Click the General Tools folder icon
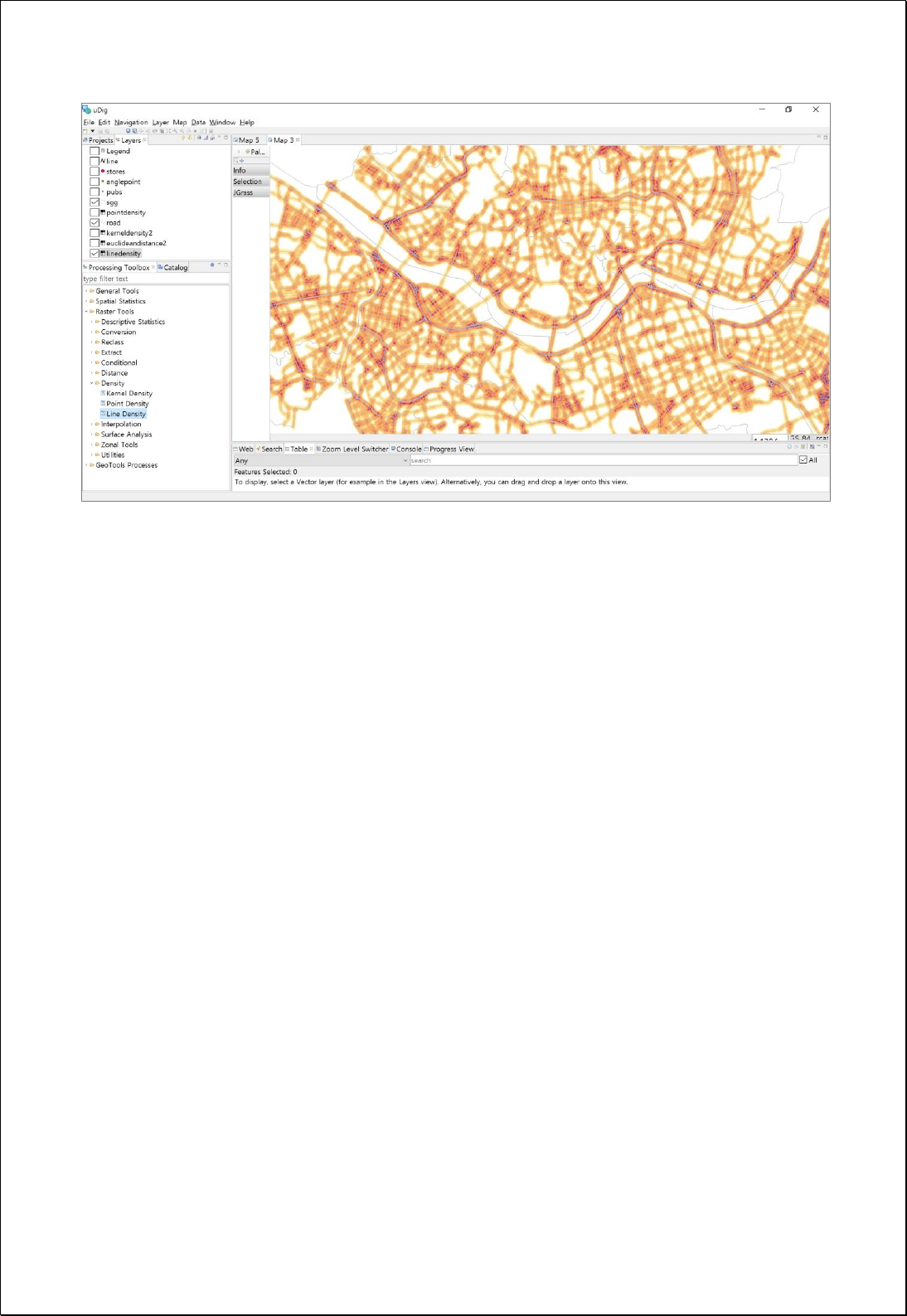The width and height of the screenshot is (907, 1316). click(92, 291)
